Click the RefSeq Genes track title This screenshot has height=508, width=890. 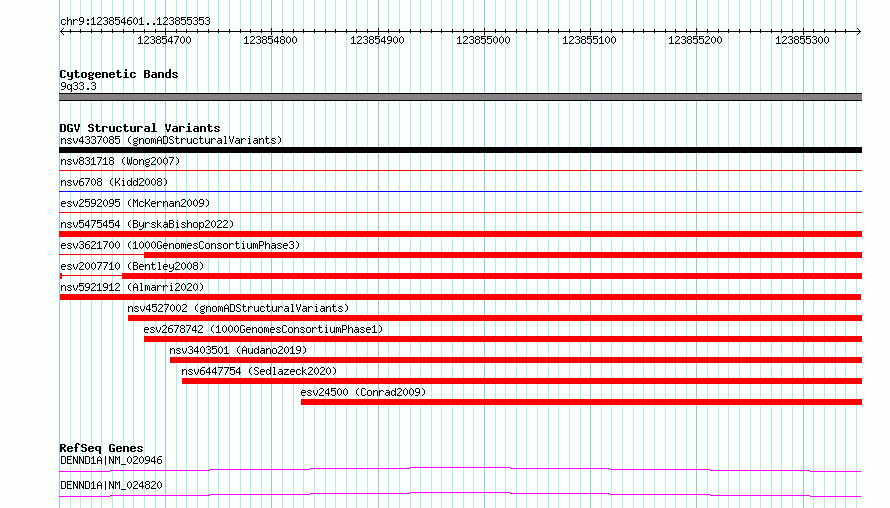(x=101, y=448)
